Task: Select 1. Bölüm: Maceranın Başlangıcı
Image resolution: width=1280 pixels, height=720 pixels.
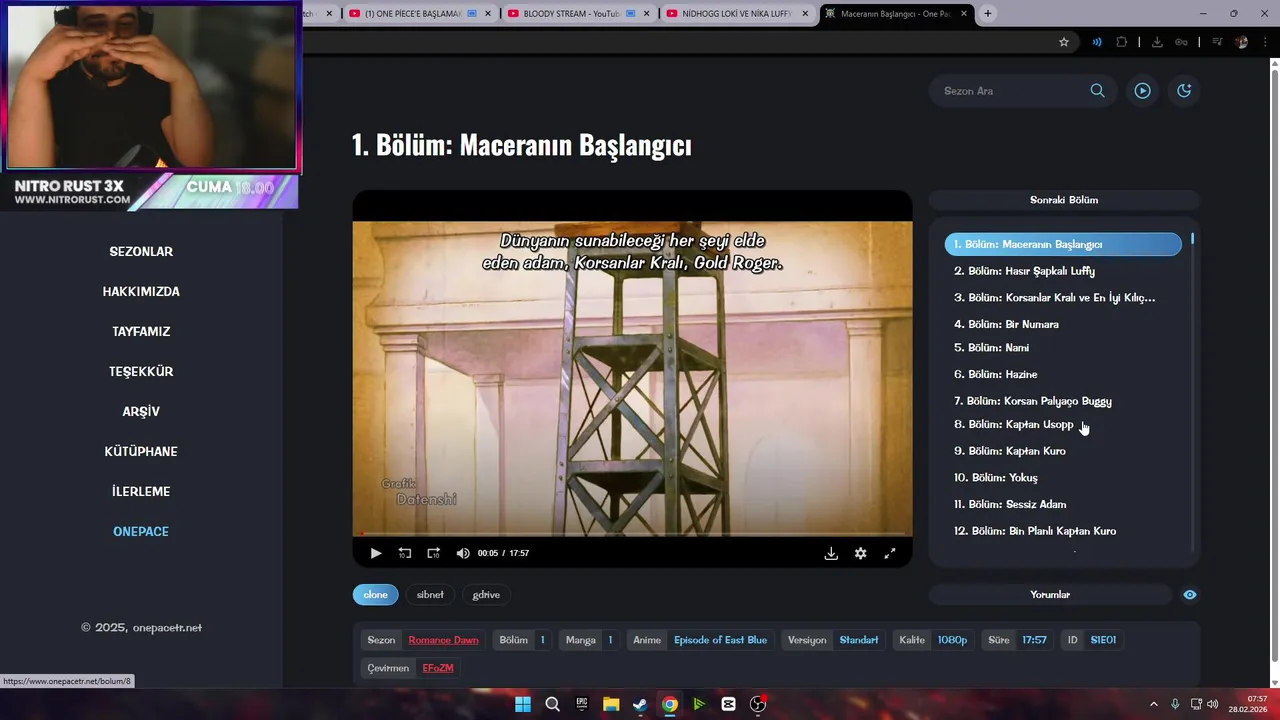Action: 1063,244
